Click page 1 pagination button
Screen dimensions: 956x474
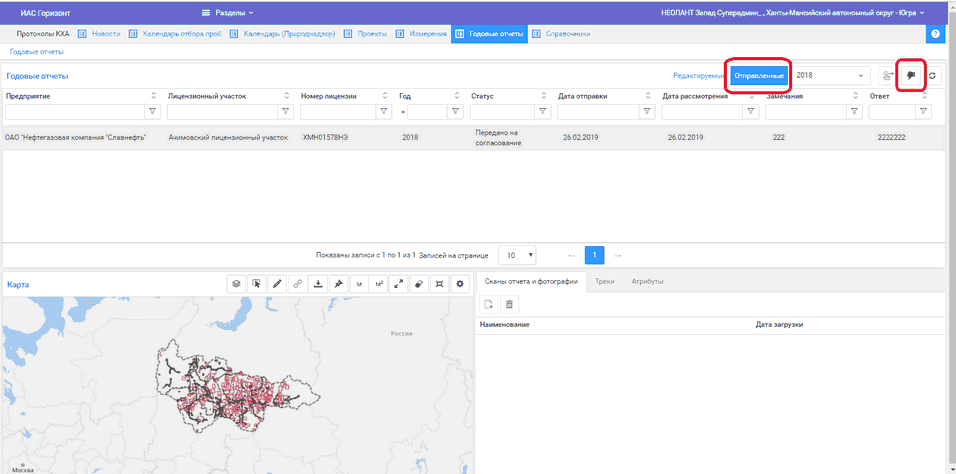tap(594, 255)
